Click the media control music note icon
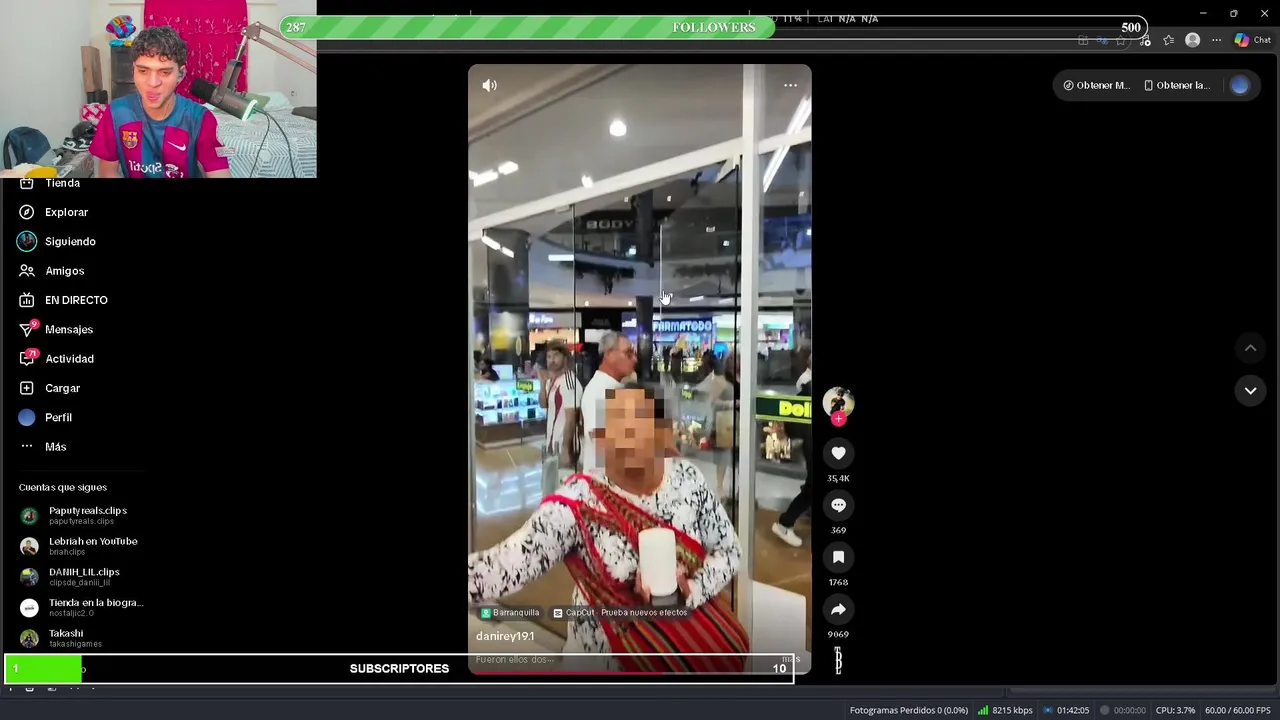Viewport: 1280px width, 720px height. pos(1144,40)
